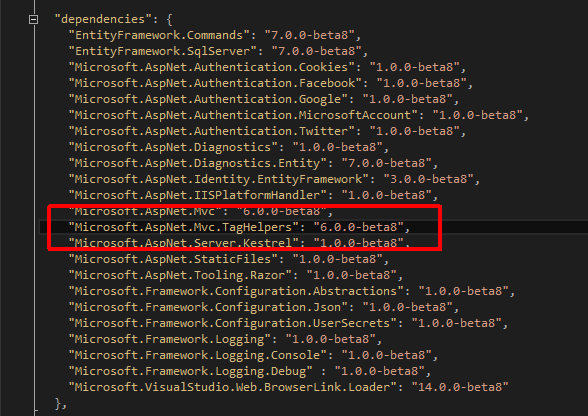Click the Configuration.Json version value

(x=408, y=307)
